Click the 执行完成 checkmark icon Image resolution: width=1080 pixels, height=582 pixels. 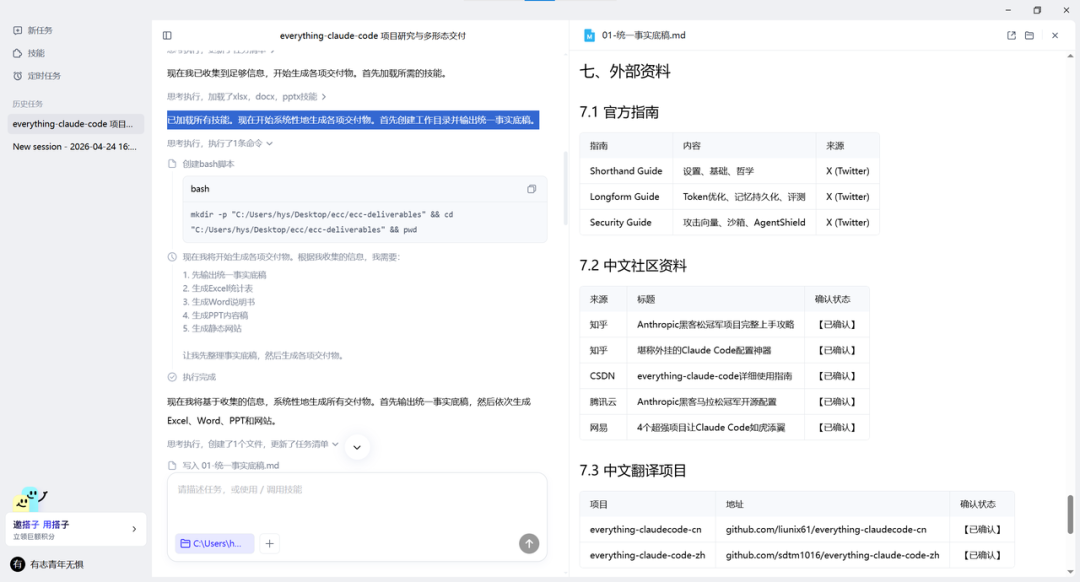pyautogui.click(x=172, y=377)
